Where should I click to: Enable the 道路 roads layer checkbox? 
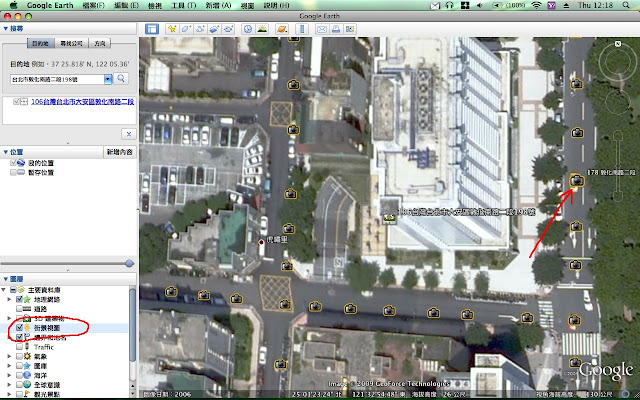click(19, 309)
